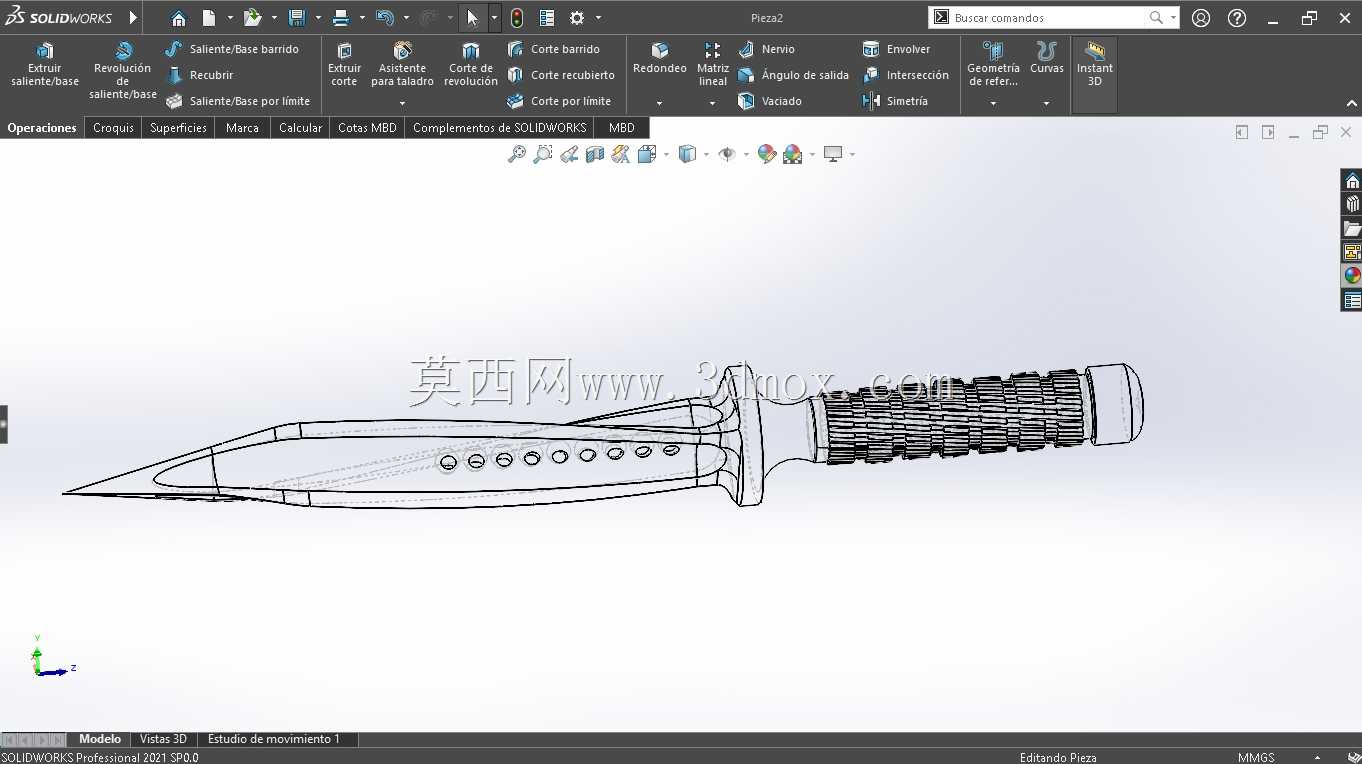Expand SOLIDWORKS main menu arrow
Viewport: 1362px width, 764px height.
click(133, 18)
